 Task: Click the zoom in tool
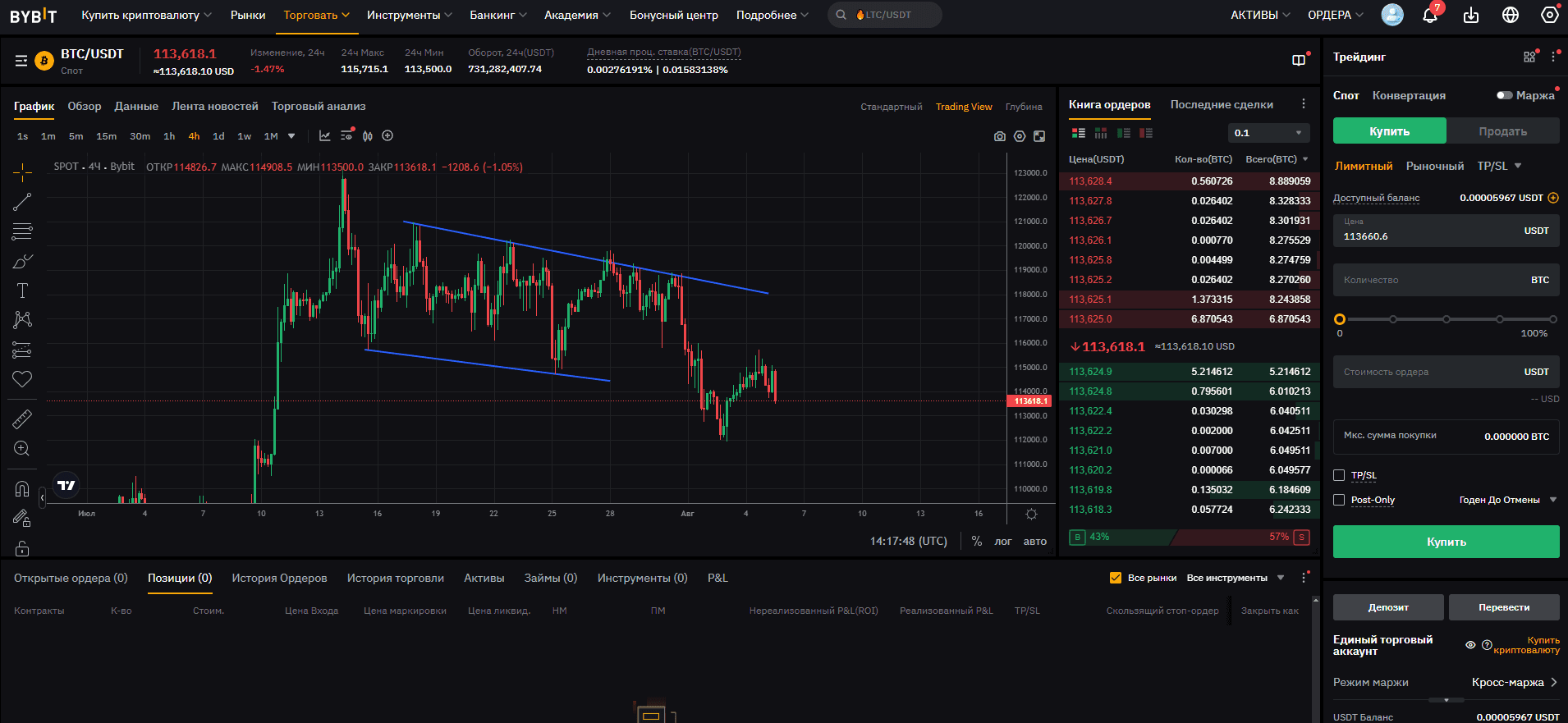(22, 449)
